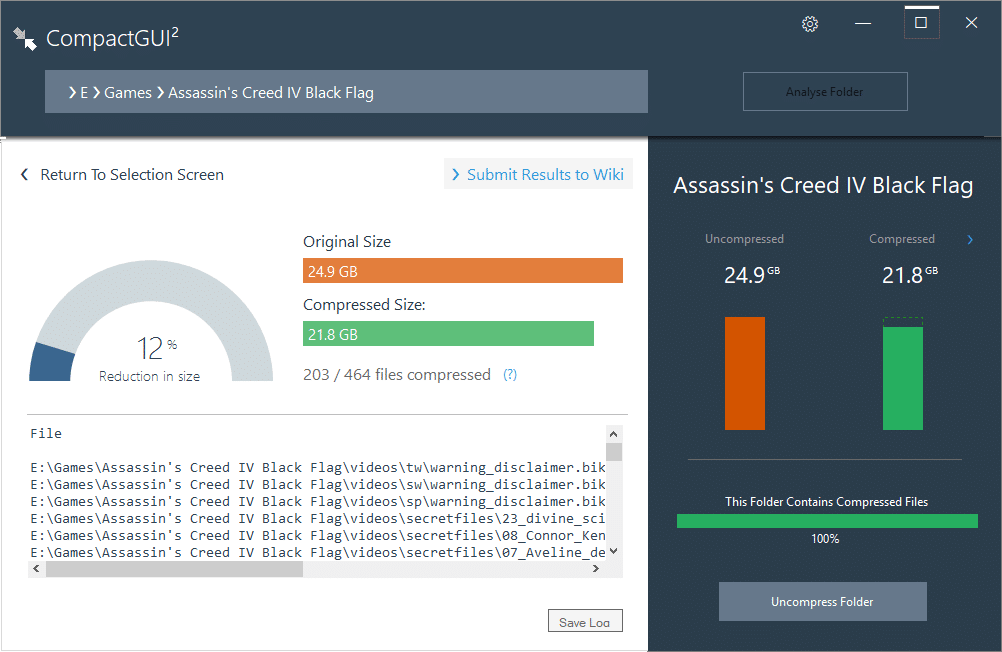Click the orange Uncompressed column bar

click(x=744, y=373)
